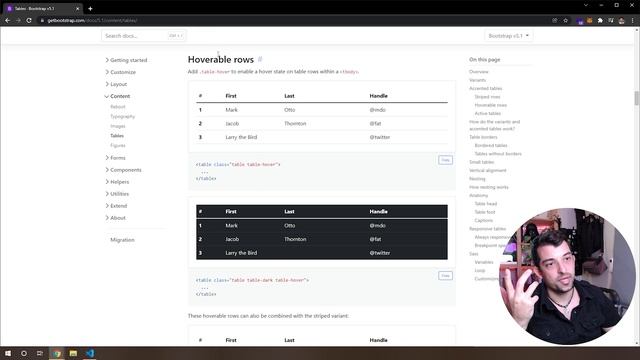
Task: Click the page's vertical scrollbar thumb
Action: (x=636, y=98)
